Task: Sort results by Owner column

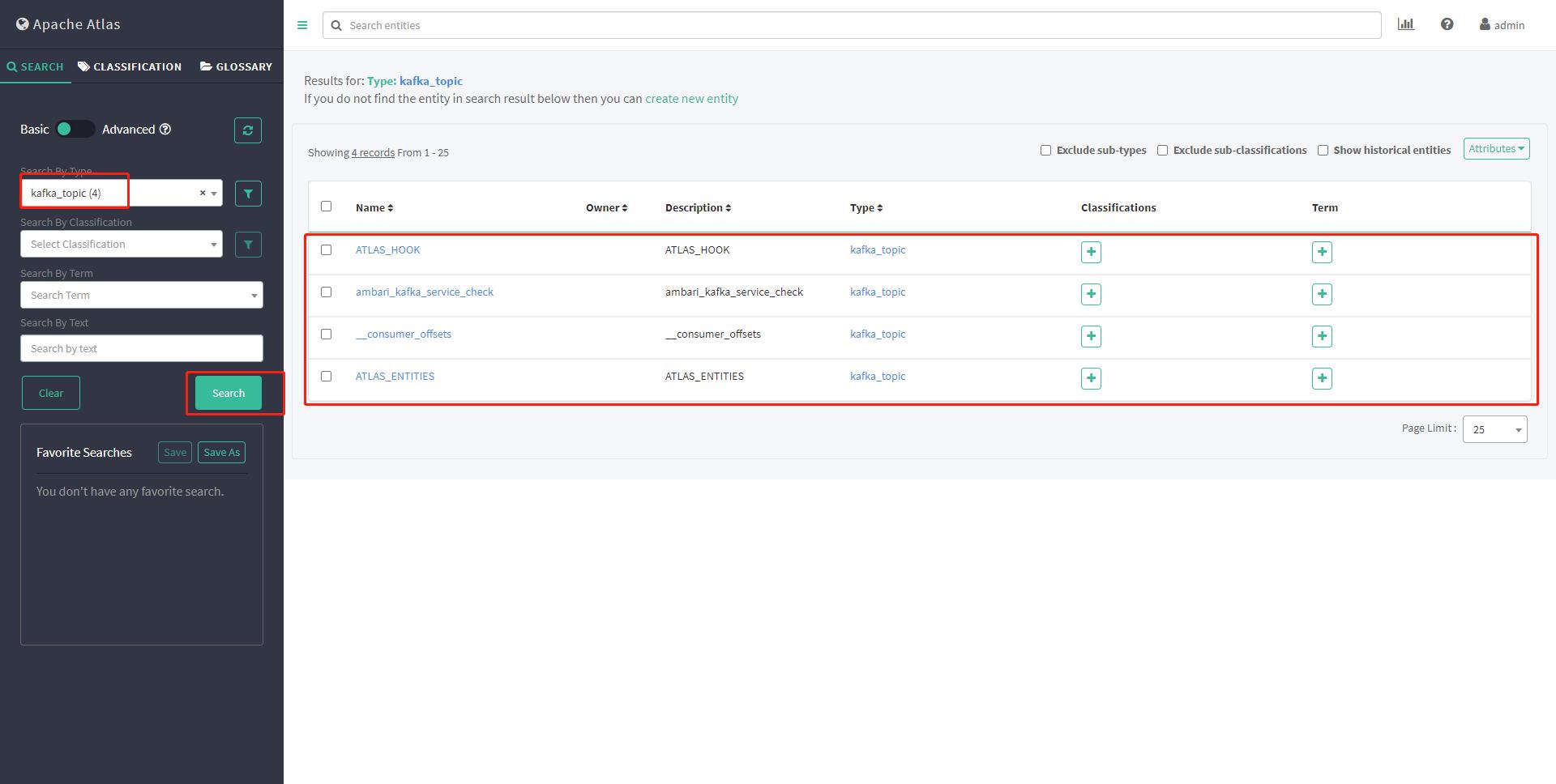Action: (606, 208)
